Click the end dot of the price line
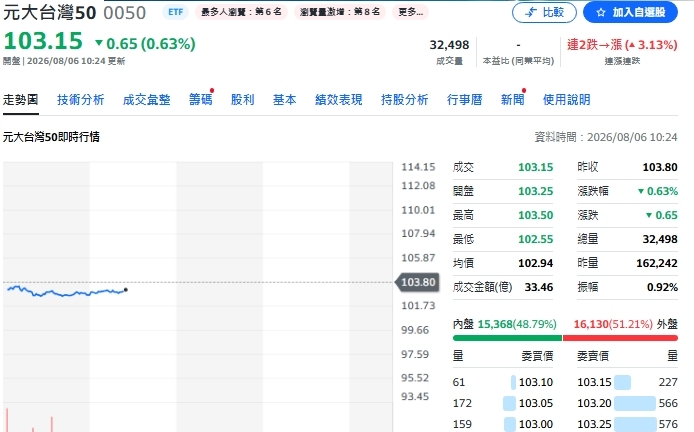Viewport: 694px width, 432px height. [x=126, y=290]
